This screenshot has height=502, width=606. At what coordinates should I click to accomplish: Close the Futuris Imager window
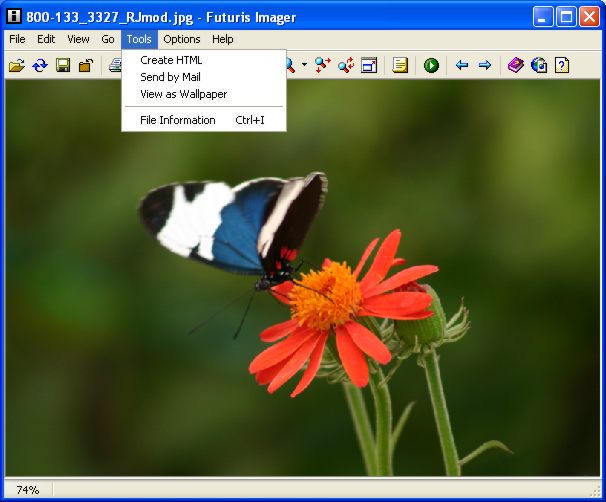pos(589,17)
